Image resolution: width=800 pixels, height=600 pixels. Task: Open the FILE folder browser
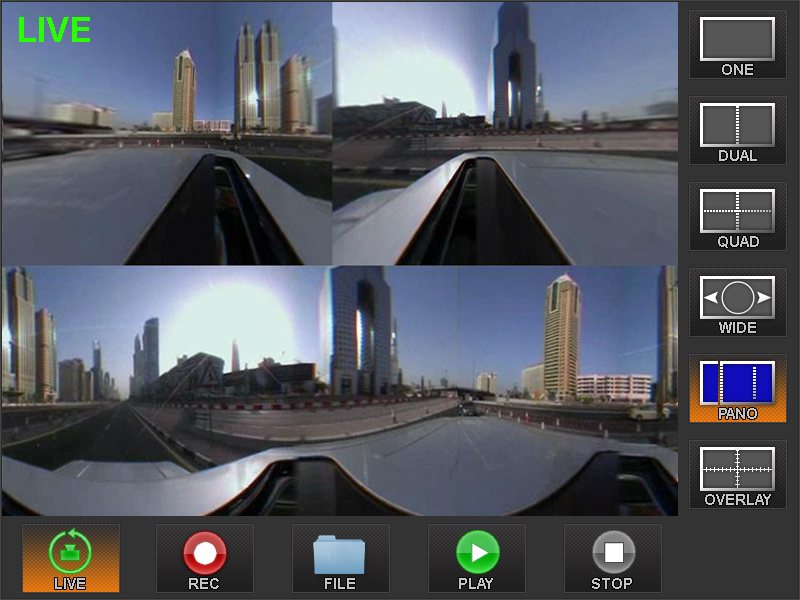point(340,559)
